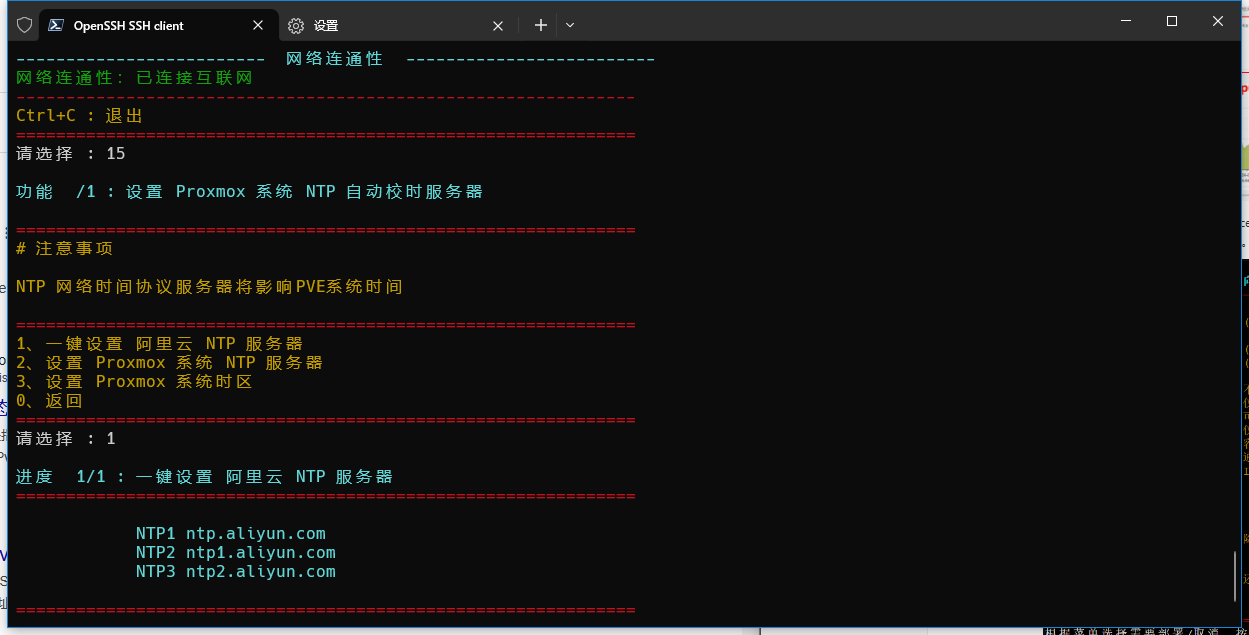Click the line NTP2 ntp1.aliyun.com

[x=236, y=553]
